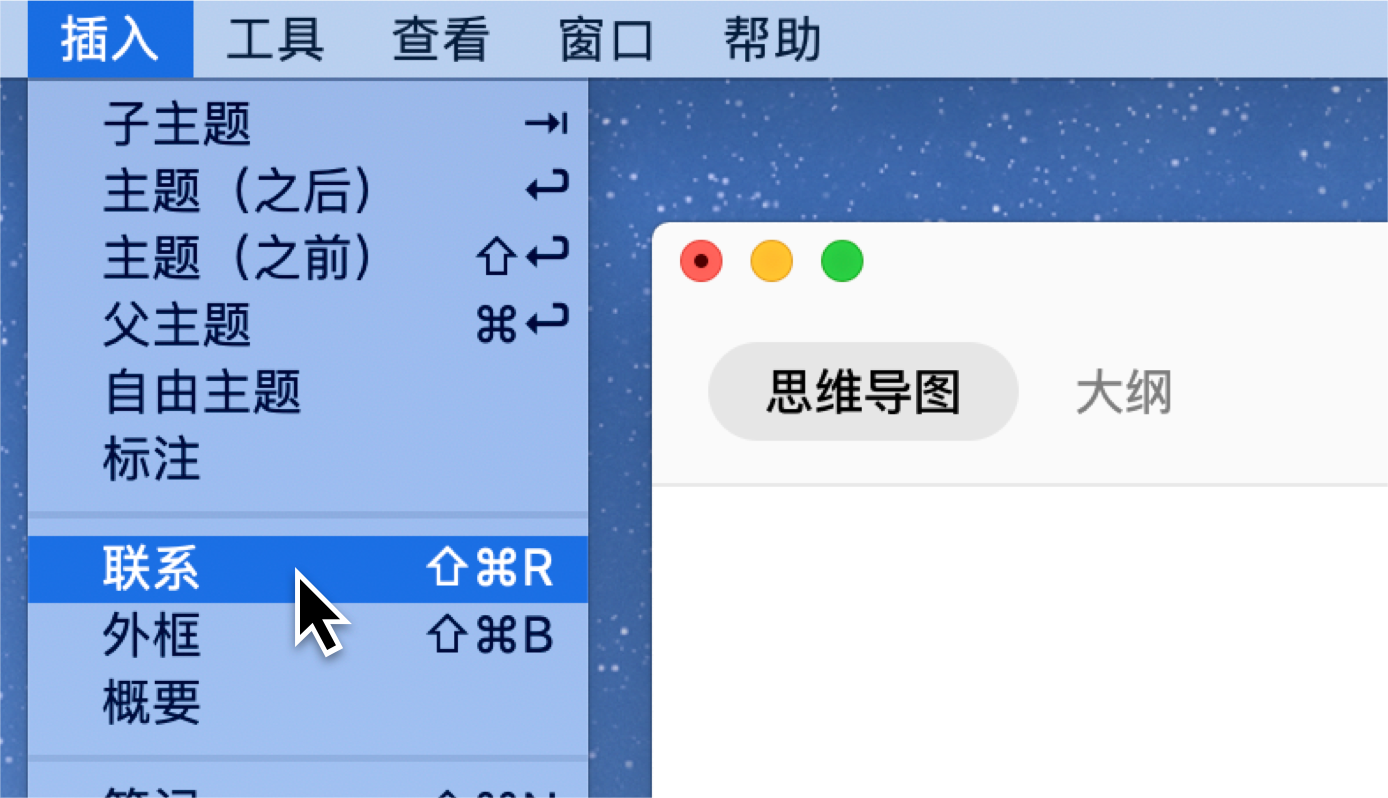Open the 查看 menu

click(441, 40)
